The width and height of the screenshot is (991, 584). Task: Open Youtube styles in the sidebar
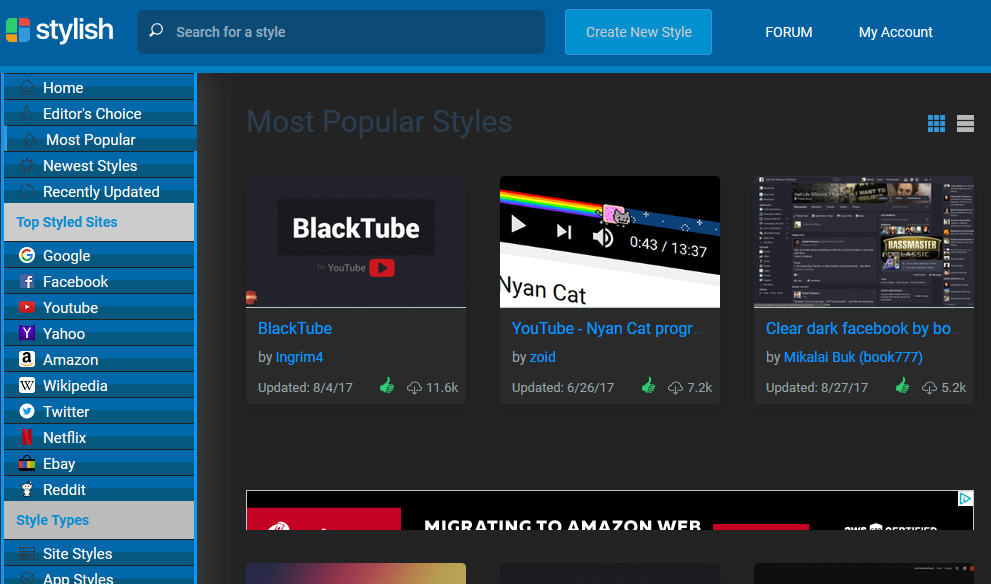(100, 307)
